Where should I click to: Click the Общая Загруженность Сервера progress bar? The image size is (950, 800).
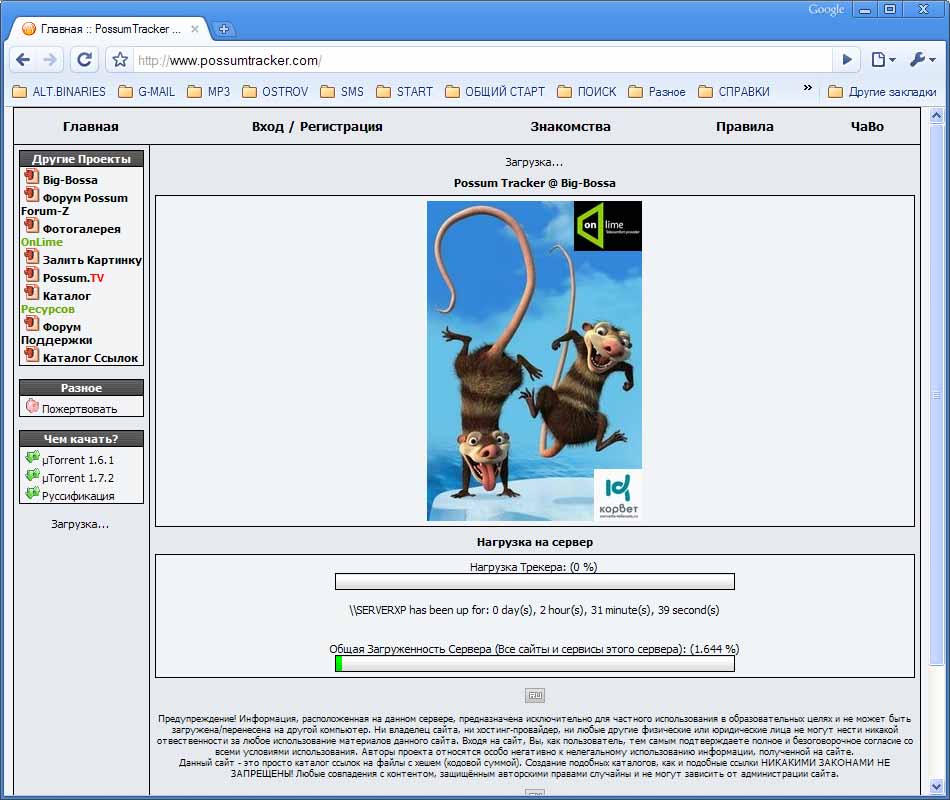(535, 664)
